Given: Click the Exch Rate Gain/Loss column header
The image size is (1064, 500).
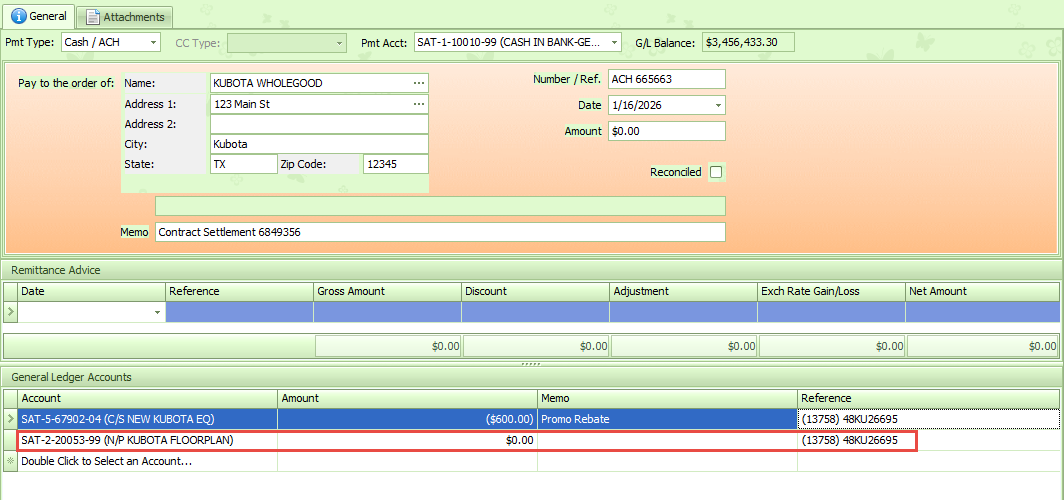Looking at the screenshot, I should [x=831, y=291].
